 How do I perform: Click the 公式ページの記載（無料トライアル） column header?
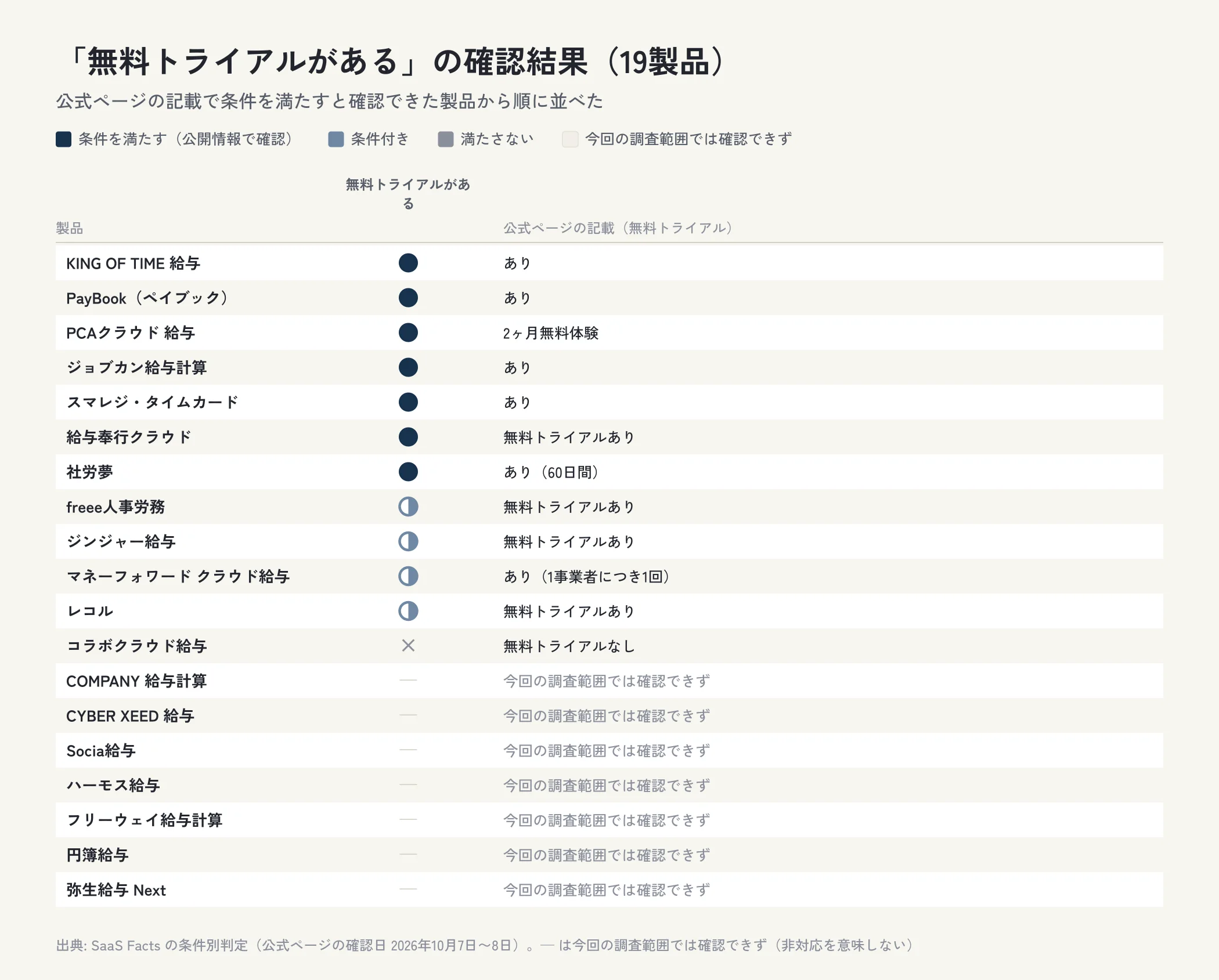pos(618,228)
